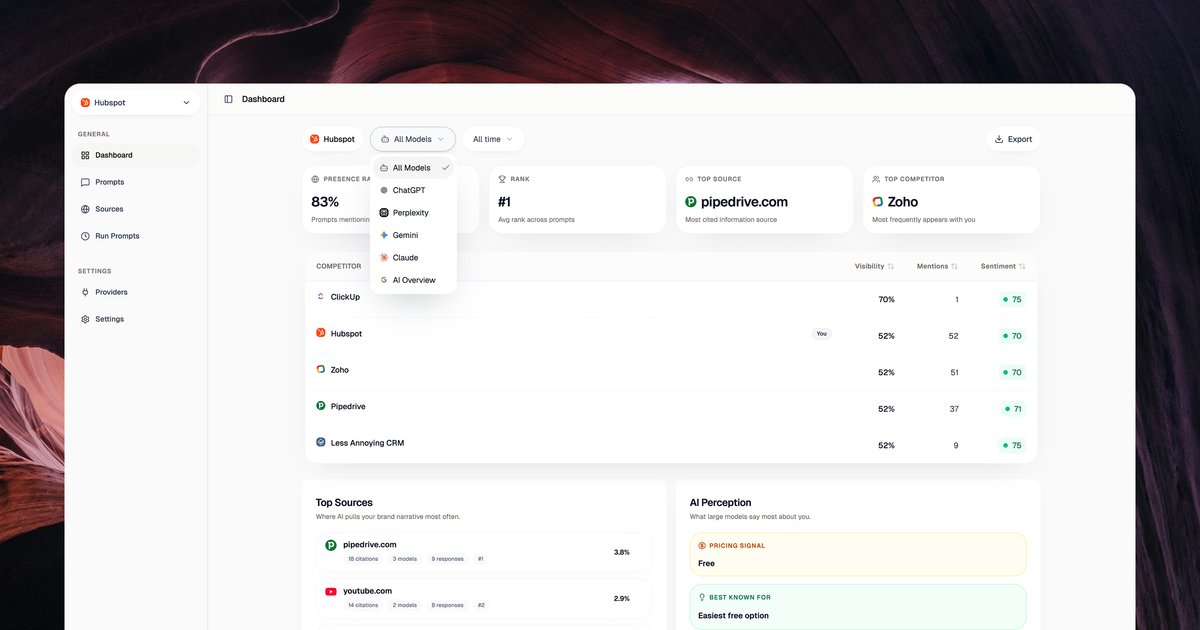Click the Best Known For card
Screen dimensions: 1200x630
click(x=858, y=606)
